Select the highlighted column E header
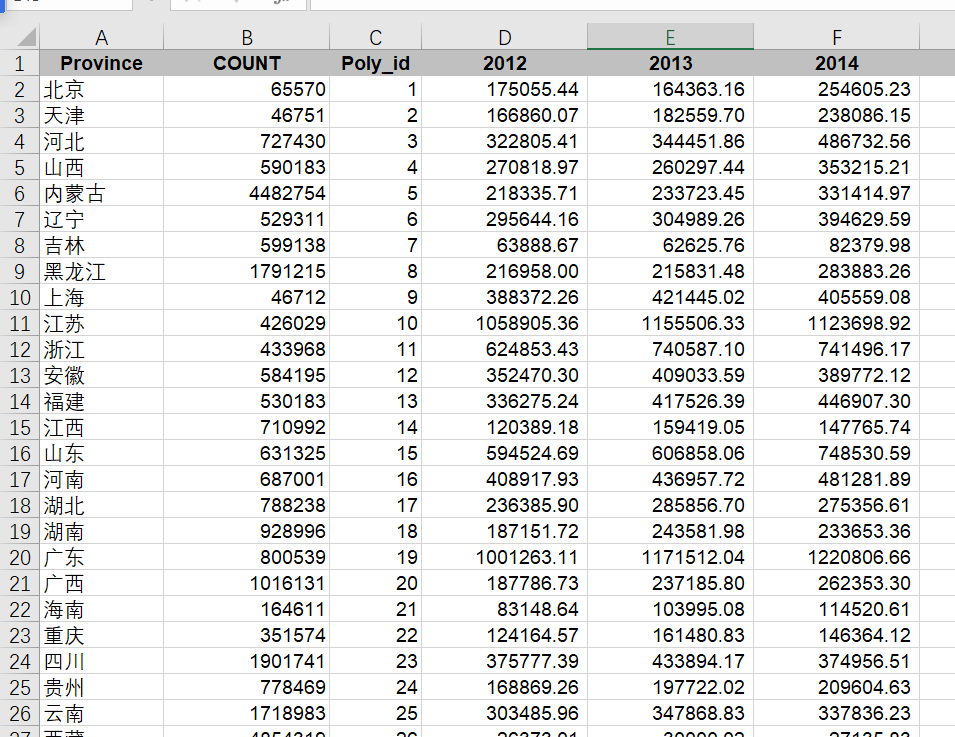This screenshot has height=737, width=955. [670, 37]
